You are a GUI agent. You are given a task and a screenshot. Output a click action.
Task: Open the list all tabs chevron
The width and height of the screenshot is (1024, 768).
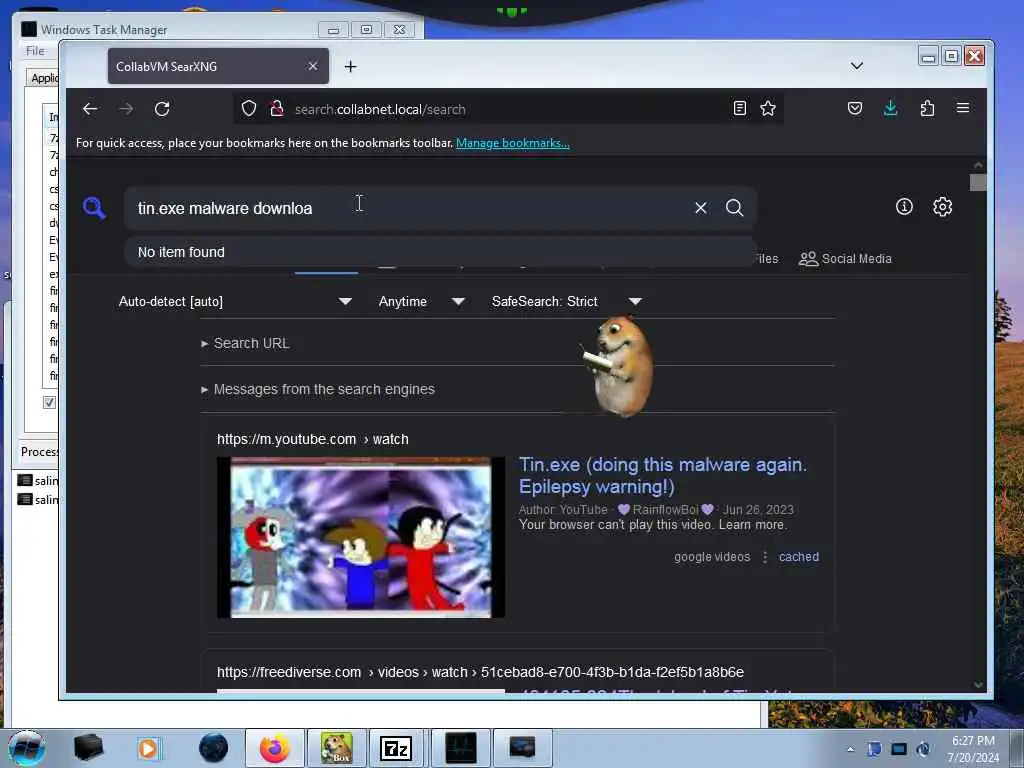(x=857, y=66)
